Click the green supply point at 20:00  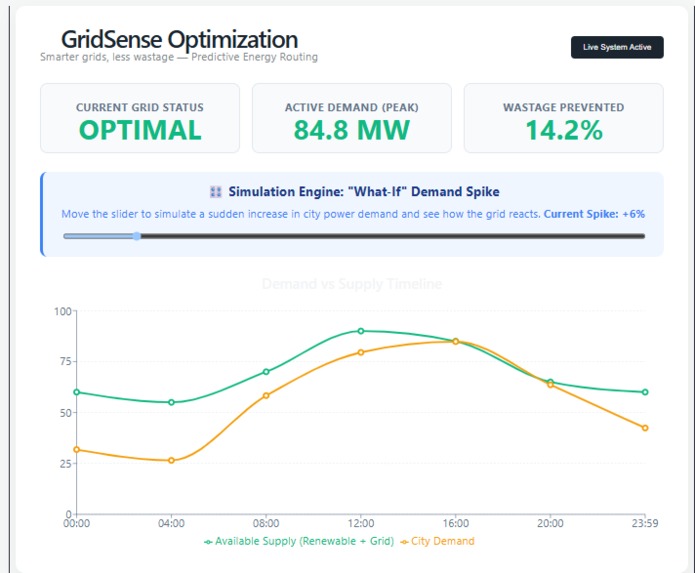[550, 382]
